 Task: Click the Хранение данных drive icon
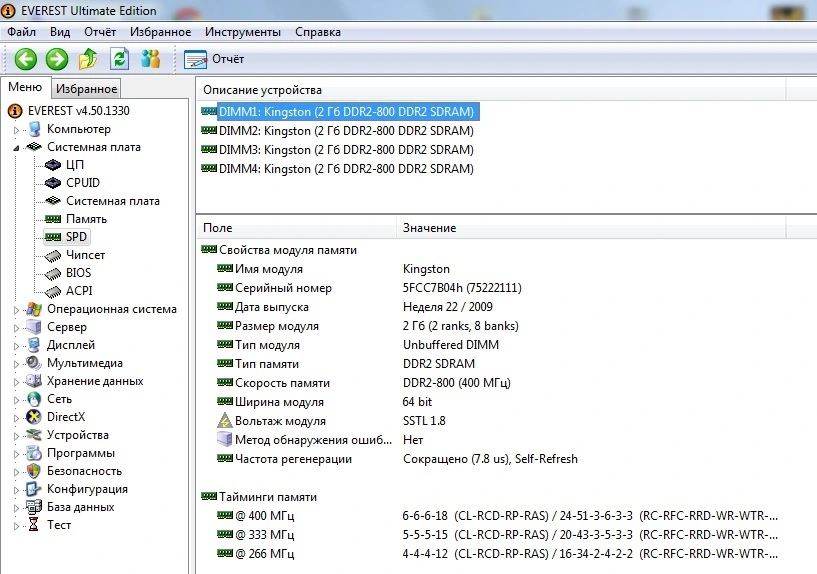[x=34, y=381]
